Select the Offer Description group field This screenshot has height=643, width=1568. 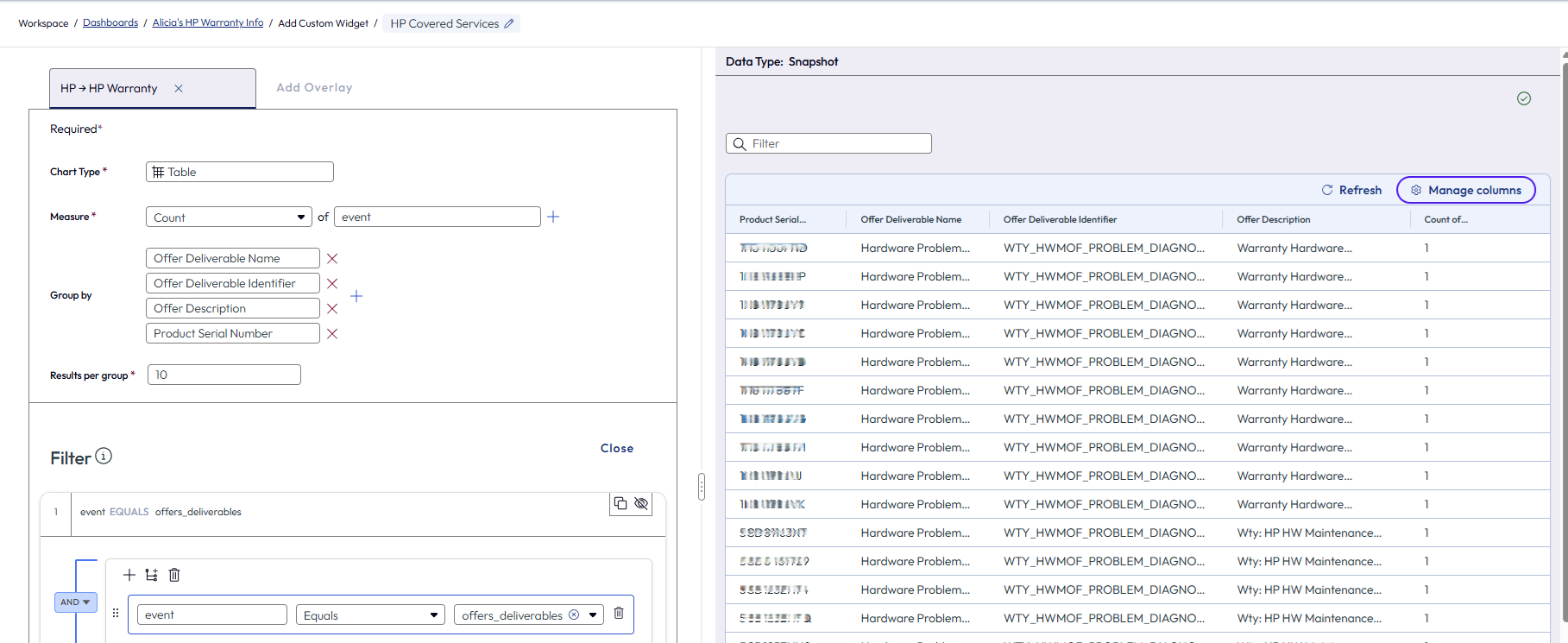[x=233, y=308]
